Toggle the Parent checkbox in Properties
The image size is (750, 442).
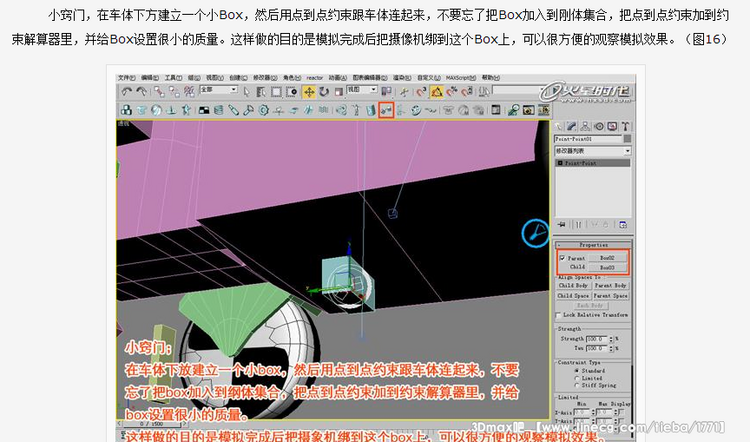562,258
